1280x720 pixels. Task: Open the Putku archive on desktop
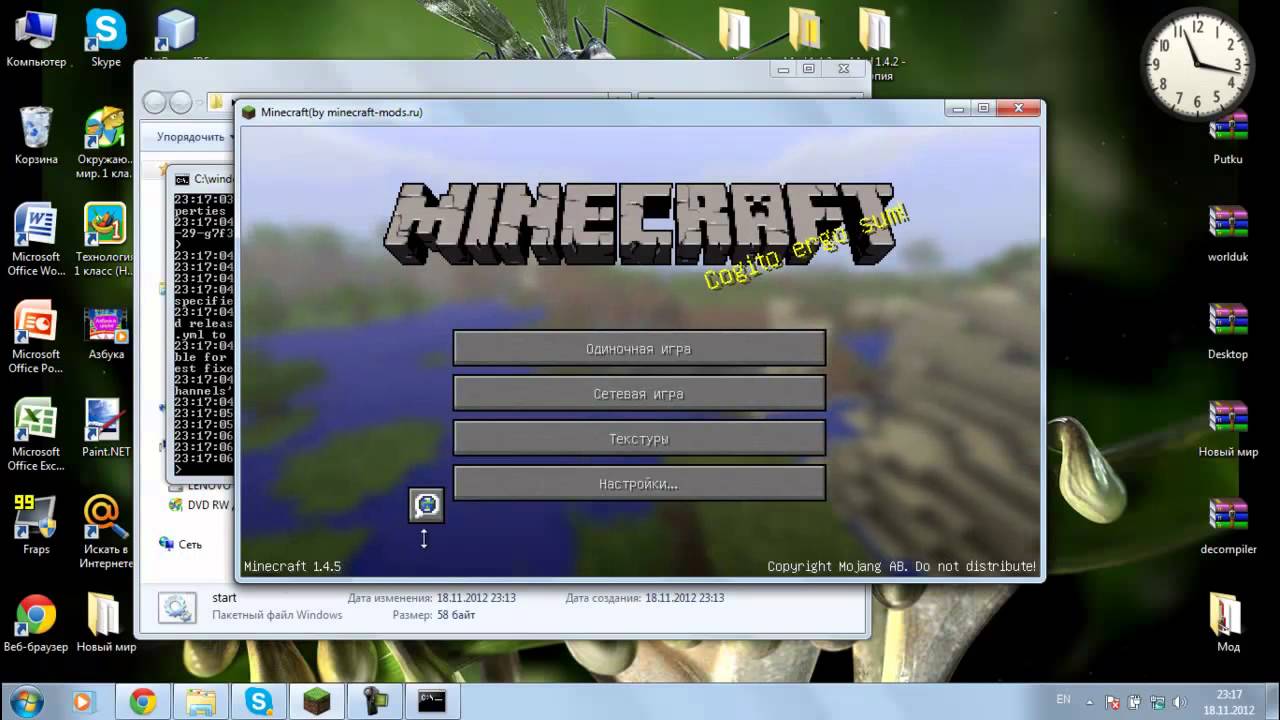tap(1228, 137)
